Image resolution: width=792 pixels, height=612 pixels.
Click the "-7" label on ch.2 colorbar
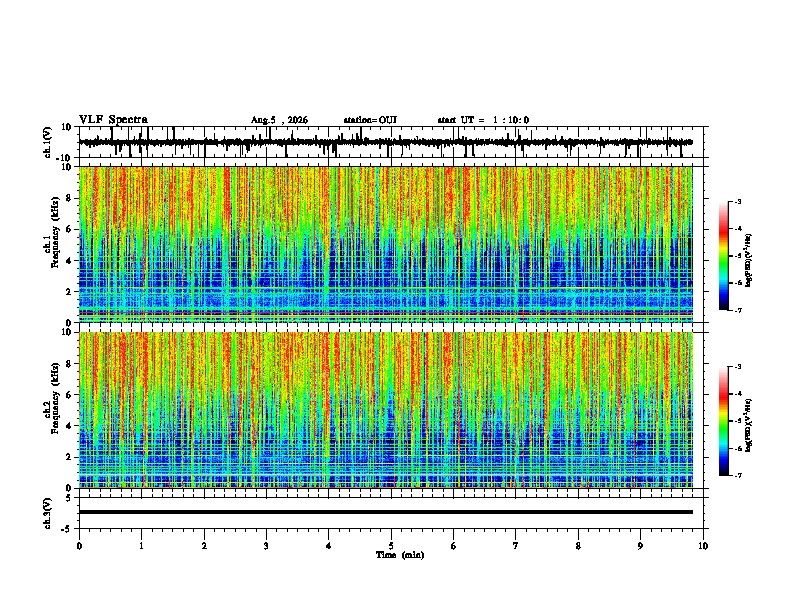click(738, 476)
